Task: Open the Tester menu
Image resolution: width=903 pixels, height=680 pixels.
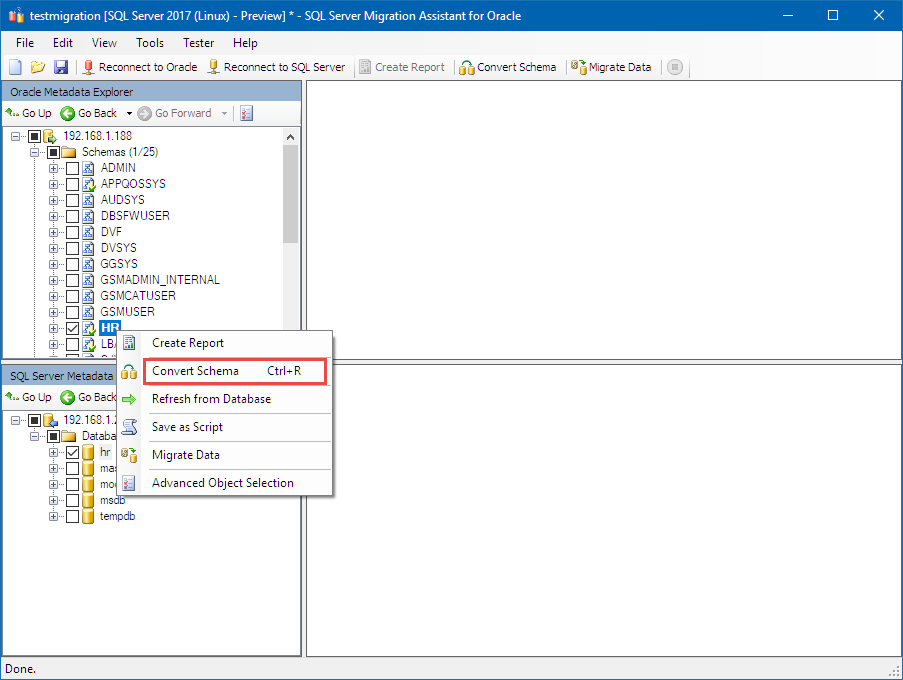Action: coord(198,43)
